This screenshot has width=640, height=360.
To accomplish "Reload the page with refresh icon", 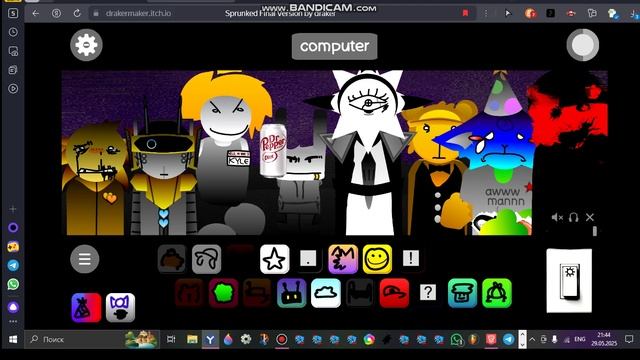I will tap(77, 13).
